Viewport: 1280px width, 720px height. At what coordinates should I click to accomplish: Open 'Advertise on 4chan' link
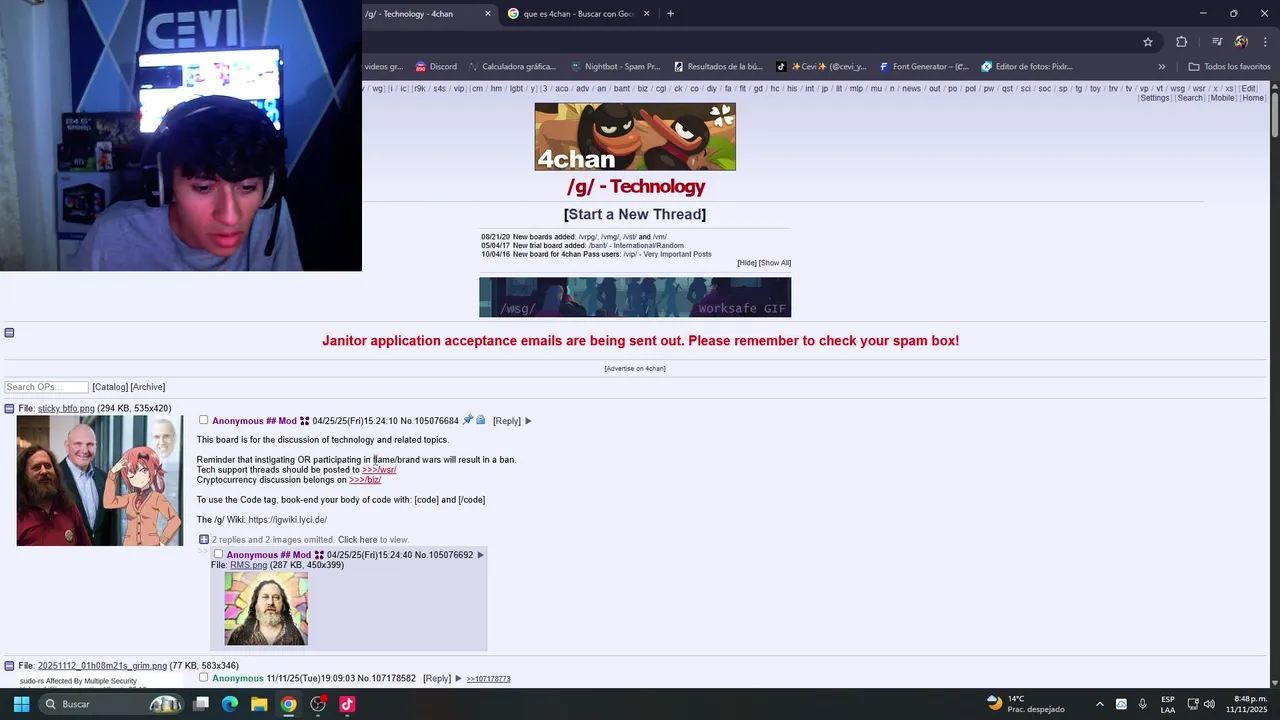coord(635,369)
